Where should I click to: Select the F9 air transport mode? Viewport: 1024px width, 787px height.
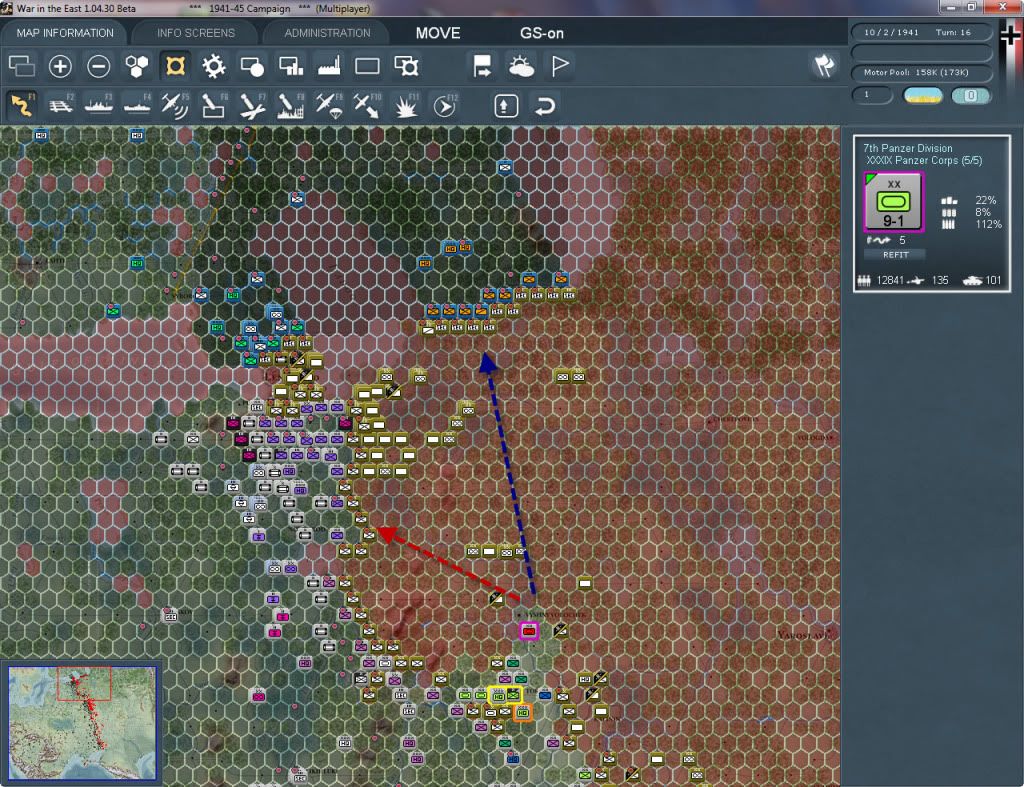pos(329,106)
